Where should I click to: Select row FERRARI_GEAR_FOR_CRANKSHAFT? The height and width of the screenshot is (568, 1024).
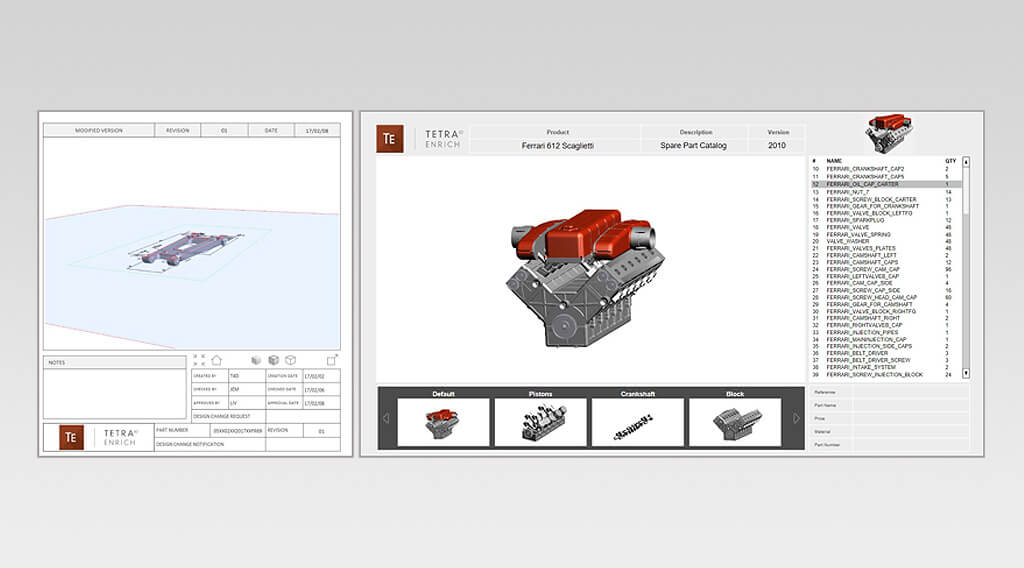886,206
